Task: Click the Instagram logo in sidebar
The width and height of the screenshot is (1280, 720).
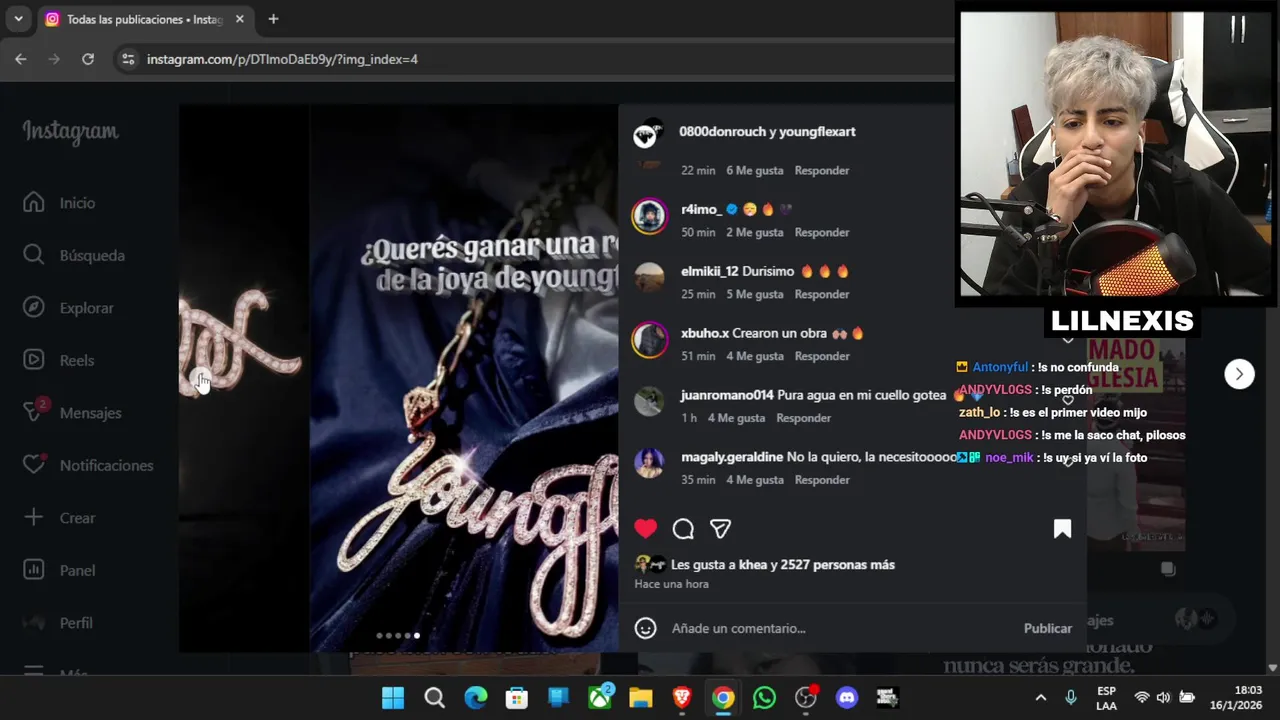Action: coord(70,132)
